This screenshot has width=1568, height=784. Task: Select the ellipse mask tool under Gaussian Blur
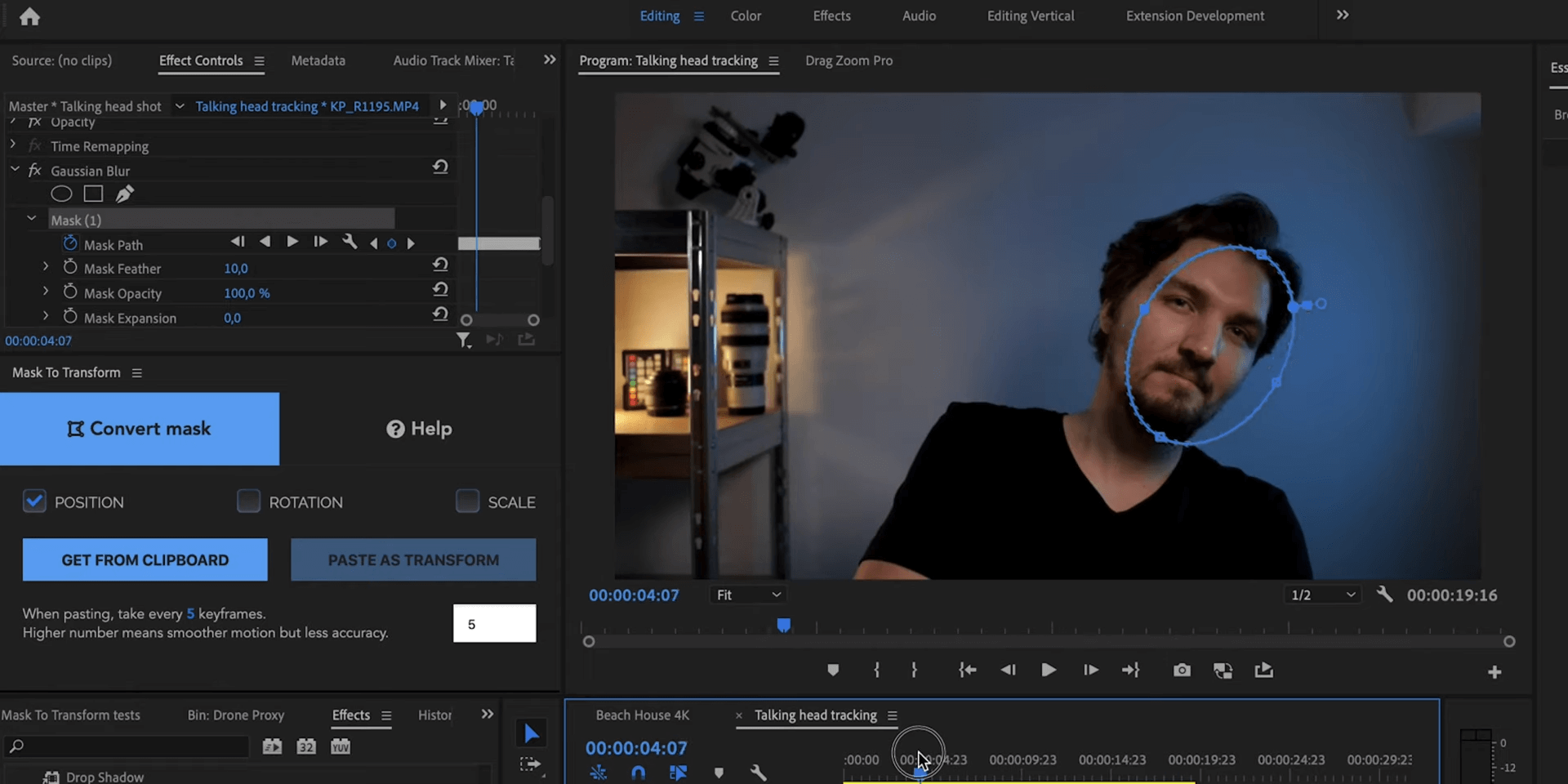coord(61,194)
